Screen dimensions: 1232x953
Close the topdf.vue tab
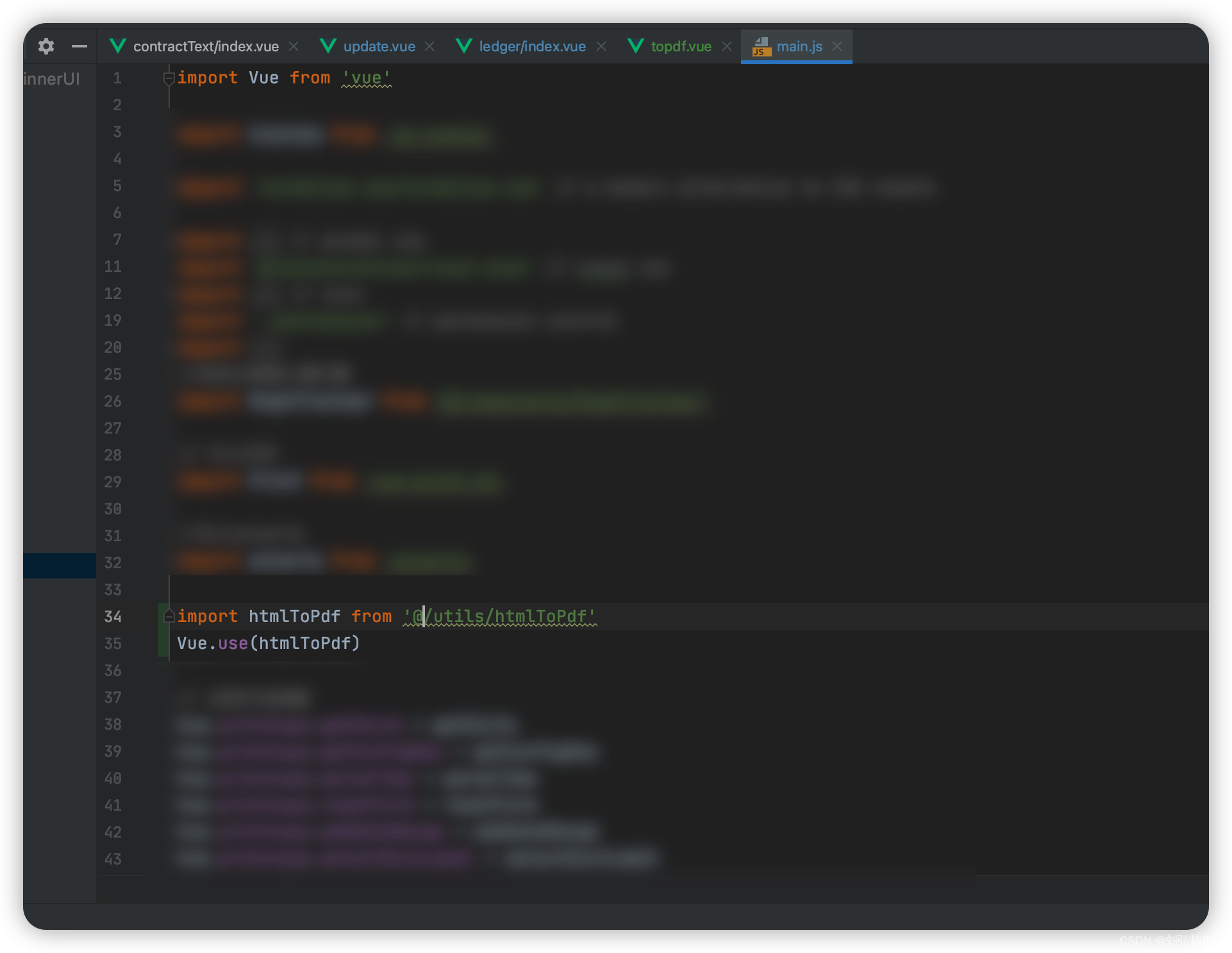727,46
